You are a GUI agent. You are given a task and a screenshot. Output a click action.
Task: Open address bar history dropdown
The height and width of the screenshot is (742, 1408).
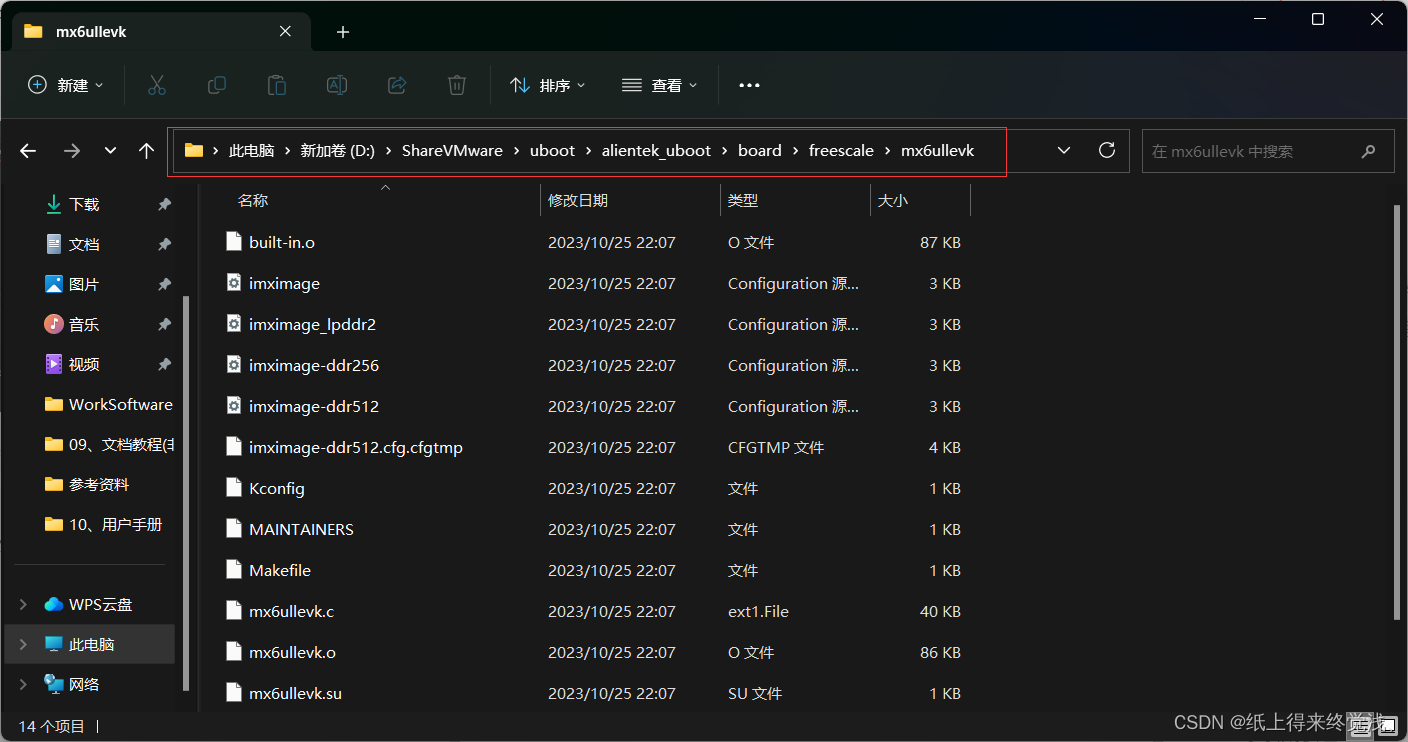(x=1064, y=151)
